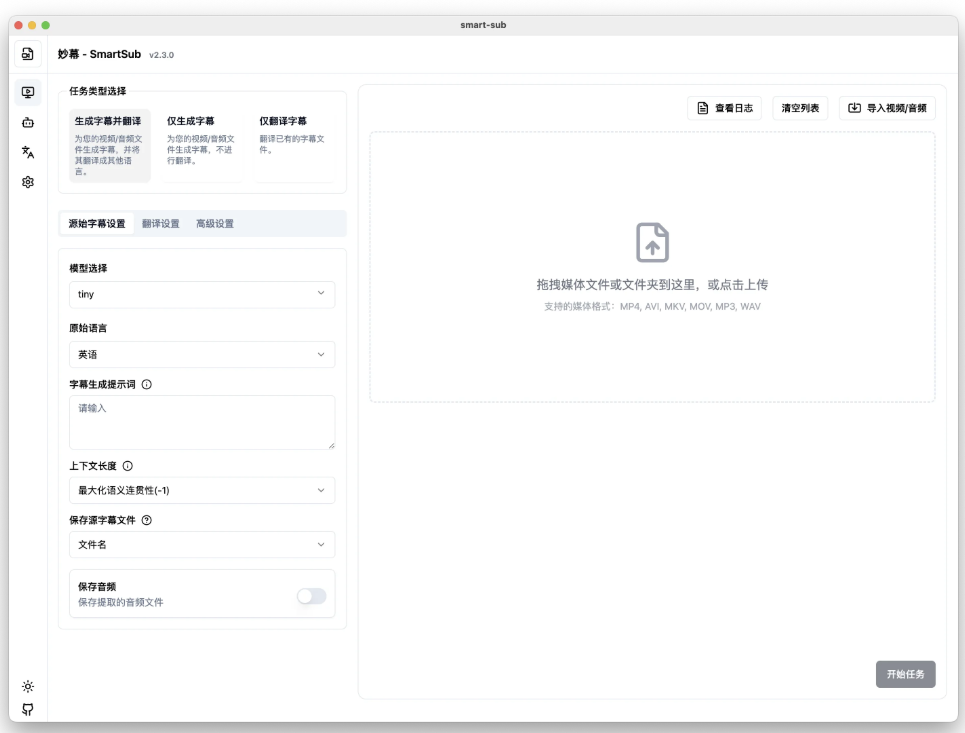Click into the 字幕生成提示词 text area
This screenshot has width=965, height=733.
[202, 422]
